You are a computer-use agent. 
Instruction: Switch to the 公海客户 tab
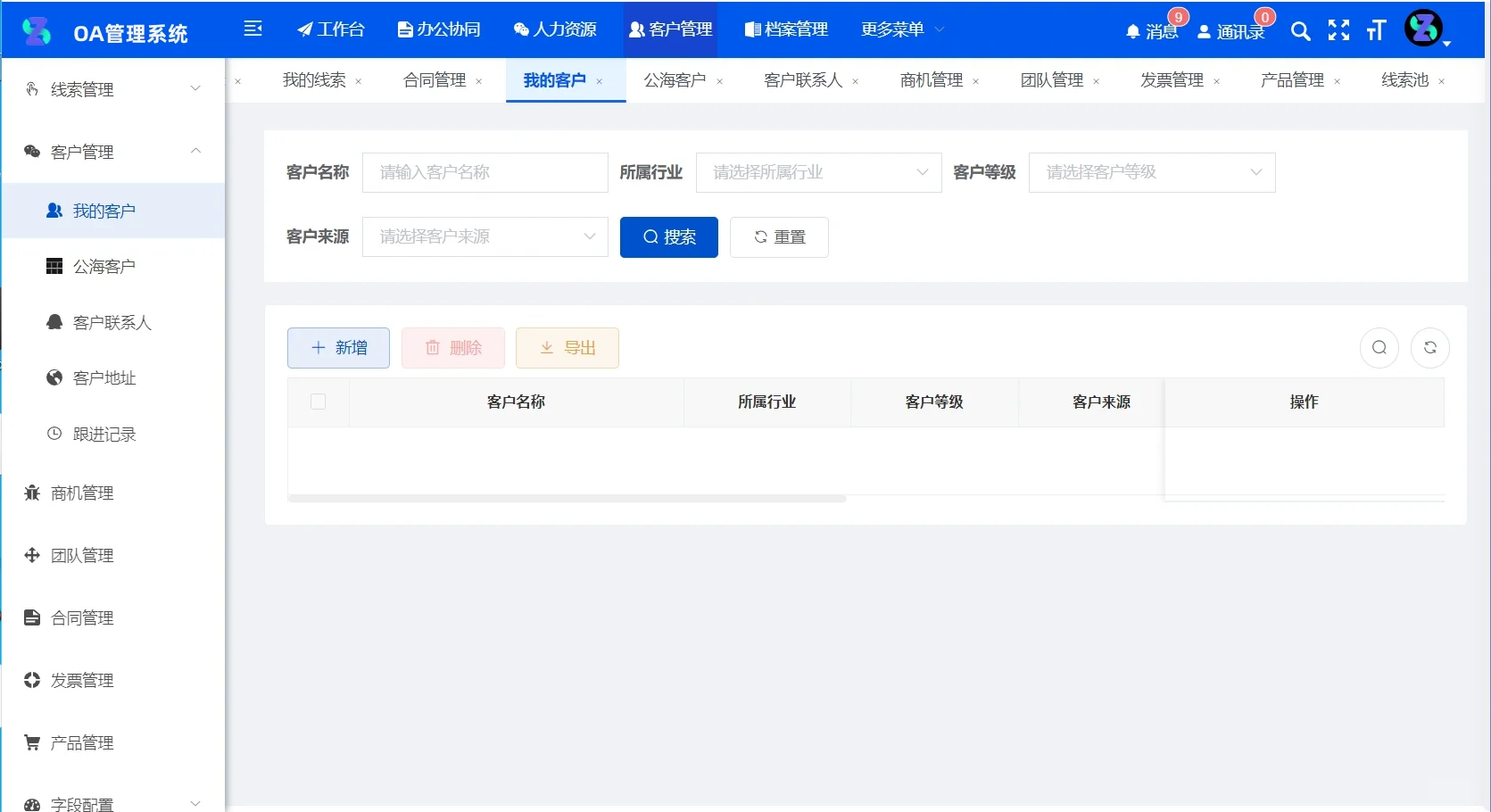(675, 79)
